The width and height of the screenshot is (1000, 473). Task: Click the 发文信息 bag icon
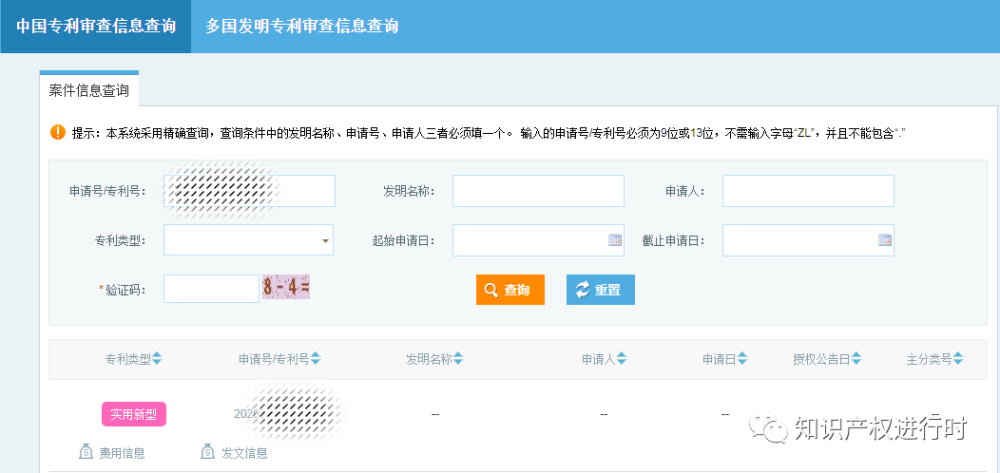(208, 452)
